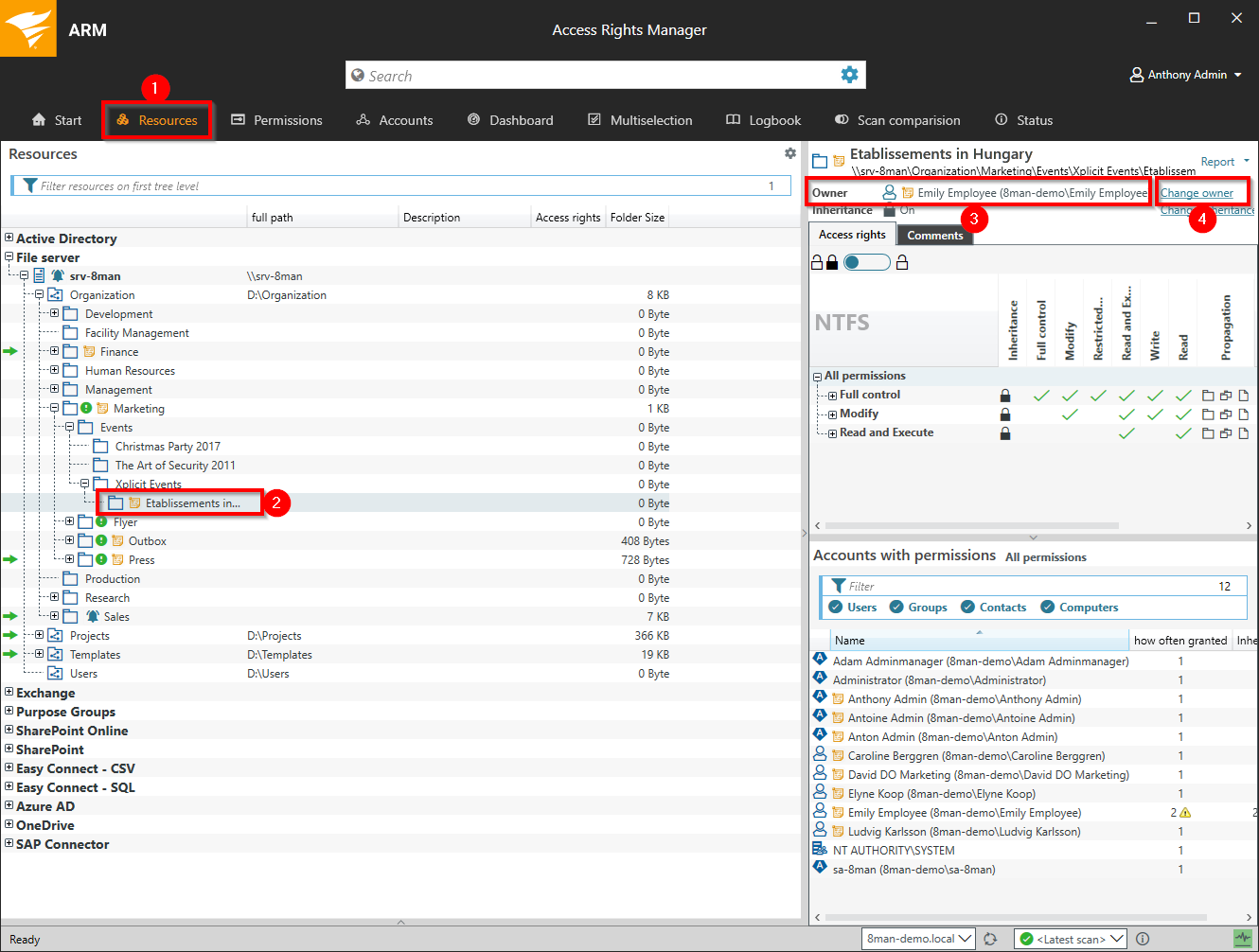Toggle the Computers filter checkbox
The width and height of the screenshot is (1259, 952).
click(x=1047, y=607)
